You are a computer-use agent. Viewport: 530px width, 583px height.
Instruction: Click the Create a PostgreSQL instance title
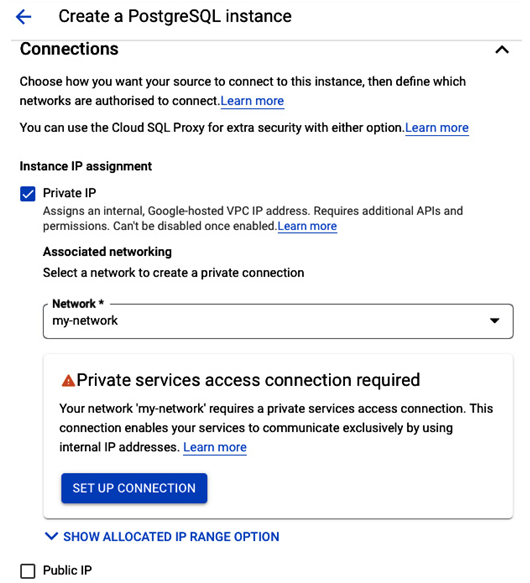click(175, 17)
